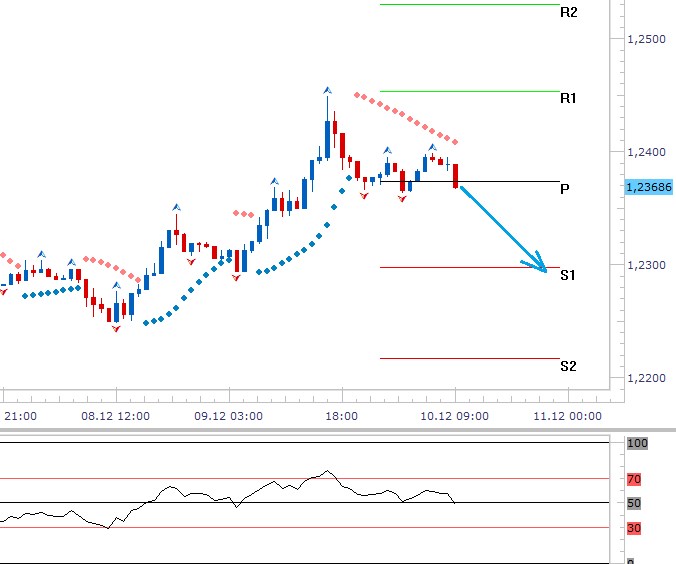Select the last red candle above the pivot line
Image resolution: width=676 pixels, height=564 pixels.
[x=456, y=176]
